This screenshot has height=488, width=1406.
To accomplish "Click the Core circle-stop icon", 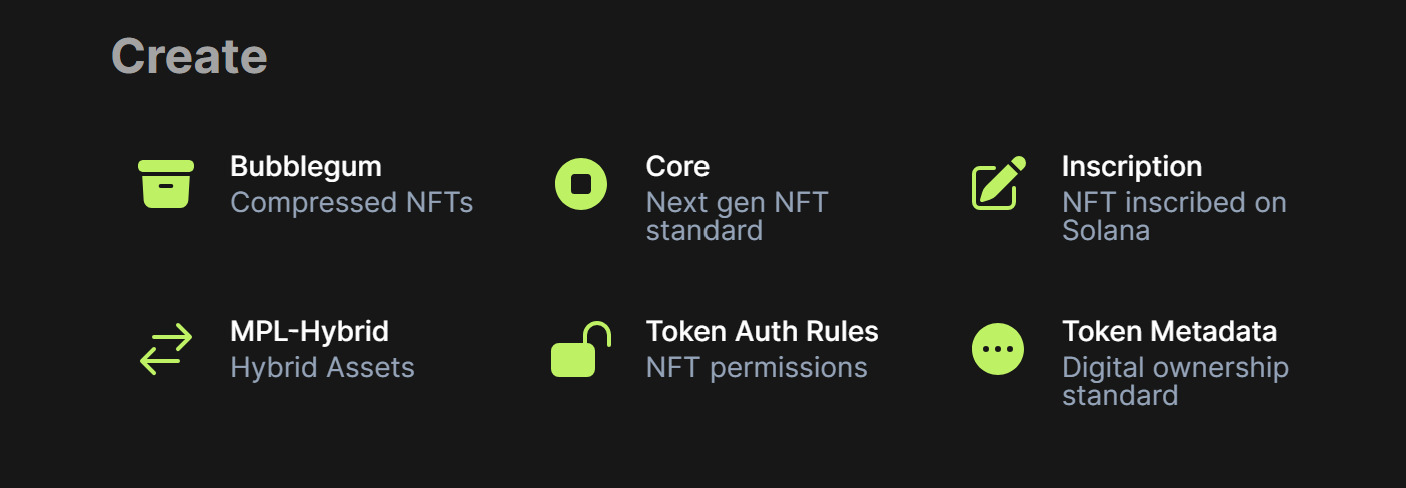I will (x=581, y=184).
